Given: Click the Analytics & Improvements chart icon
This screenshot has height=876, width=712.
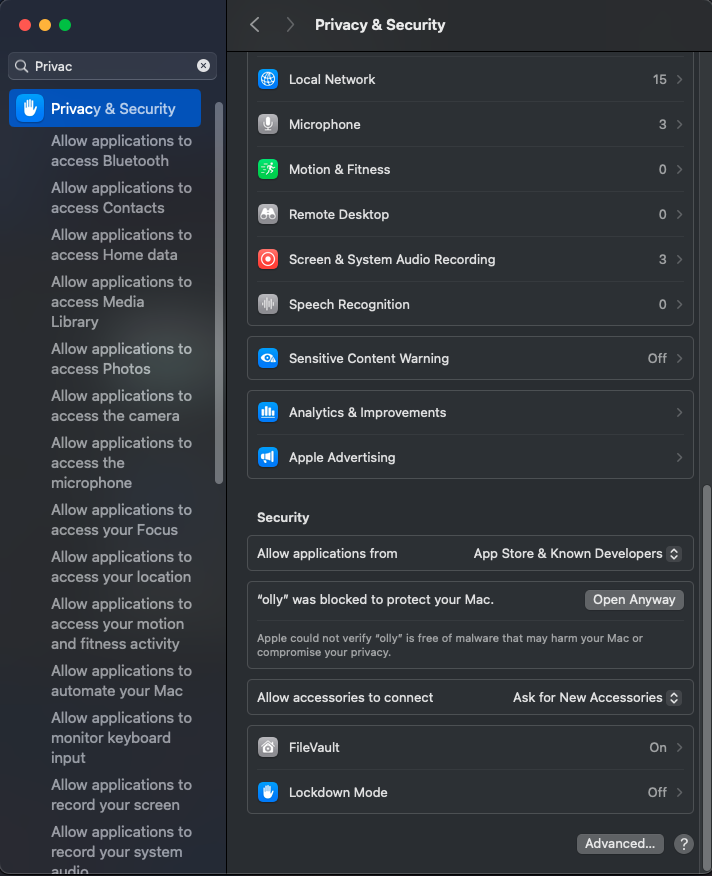Looking at the screenshot, I should 268,412.
